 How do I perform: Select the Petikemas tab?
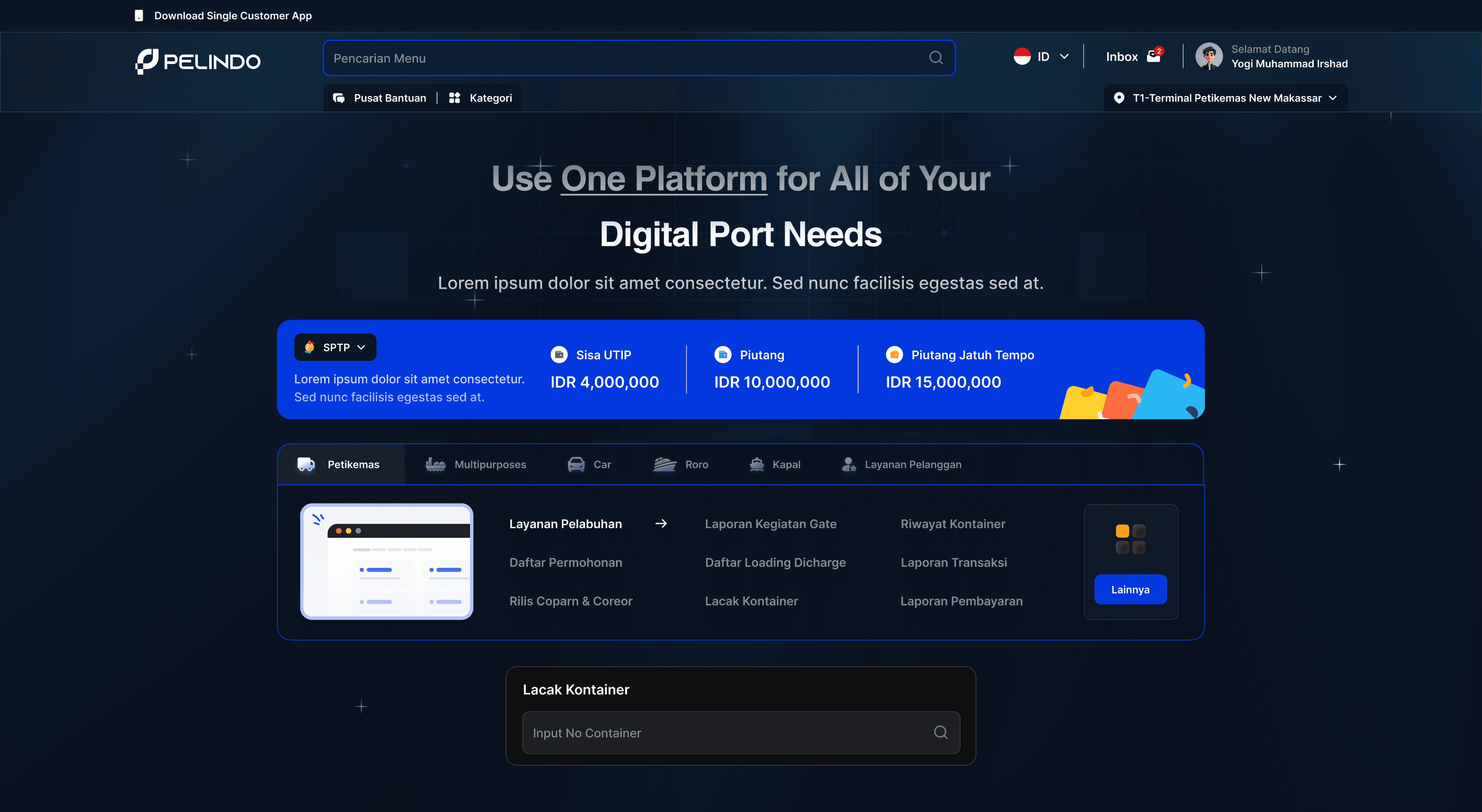[341, 464]
